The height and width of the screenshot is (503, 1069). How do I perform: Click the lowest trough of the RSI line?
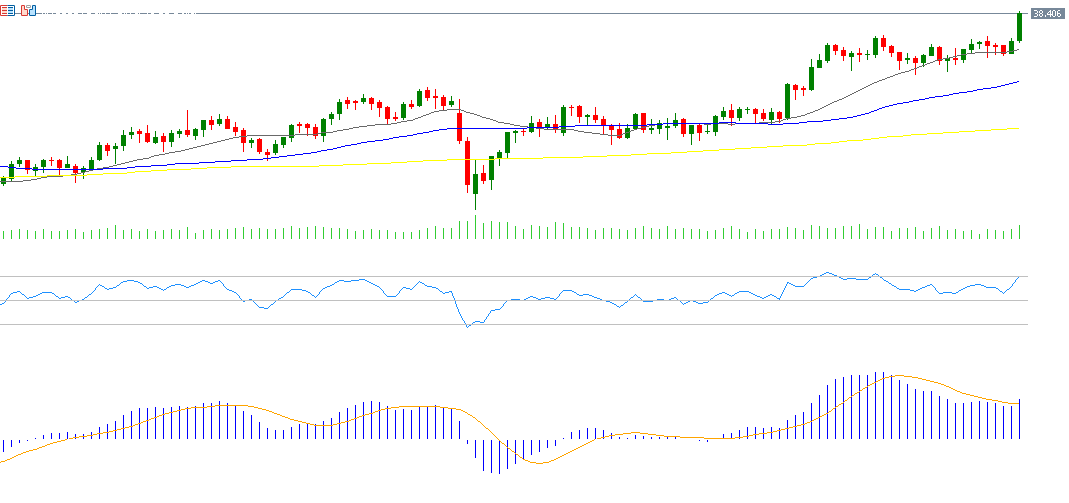click(467, 327)
